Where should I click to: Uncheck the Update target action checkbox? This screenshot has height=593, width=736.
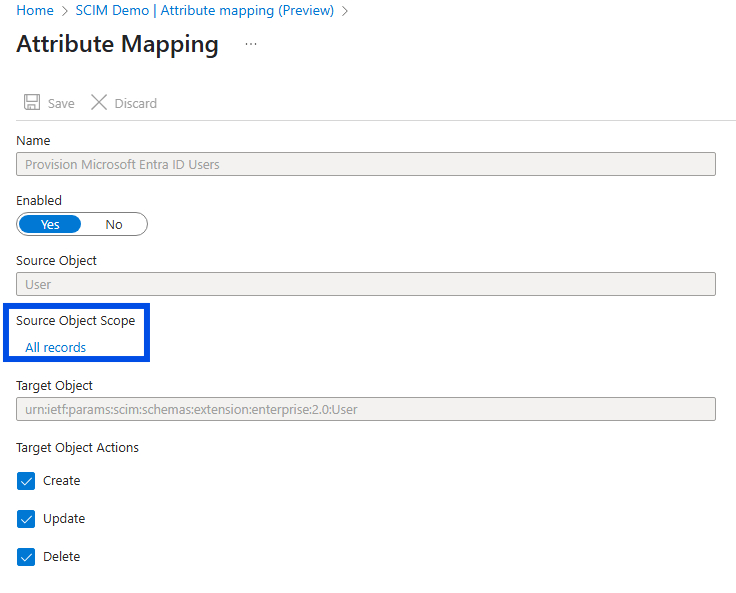[27, 519]
